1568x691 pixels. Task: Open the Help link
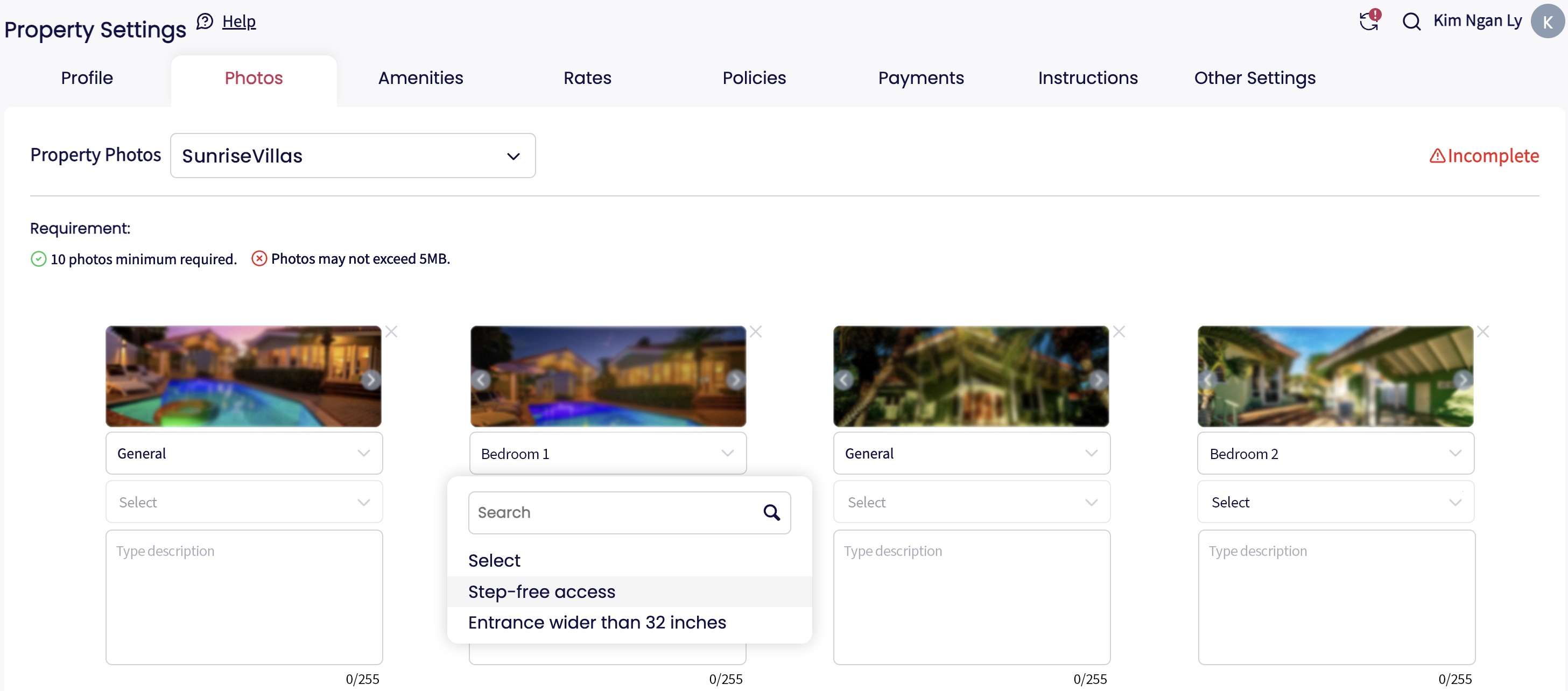click(x=238, y=22)
